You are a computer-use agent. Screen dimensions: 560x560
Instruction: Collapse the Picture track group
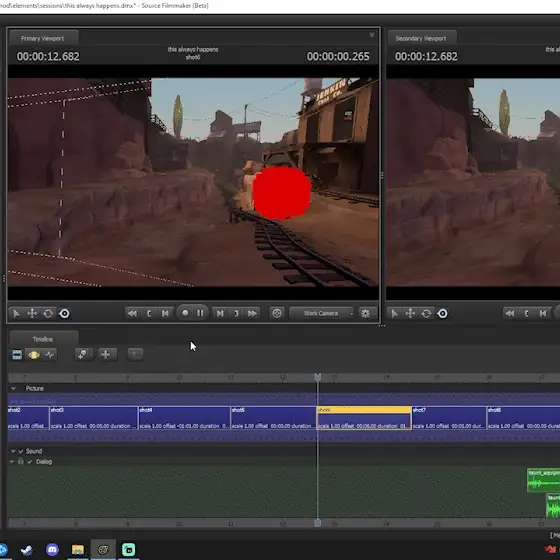[13, 389]
